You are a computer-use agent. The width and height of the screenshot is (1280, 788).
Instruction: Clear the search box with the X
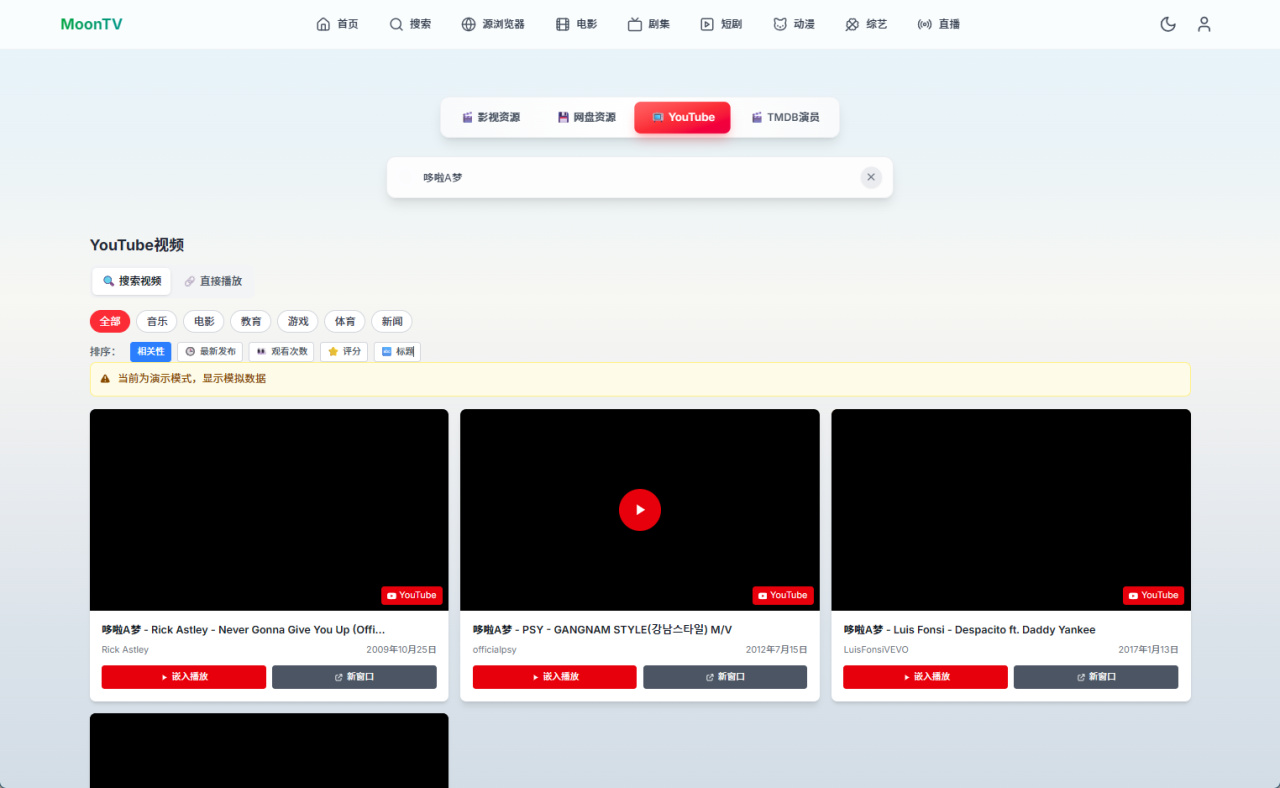coord(871,177)
